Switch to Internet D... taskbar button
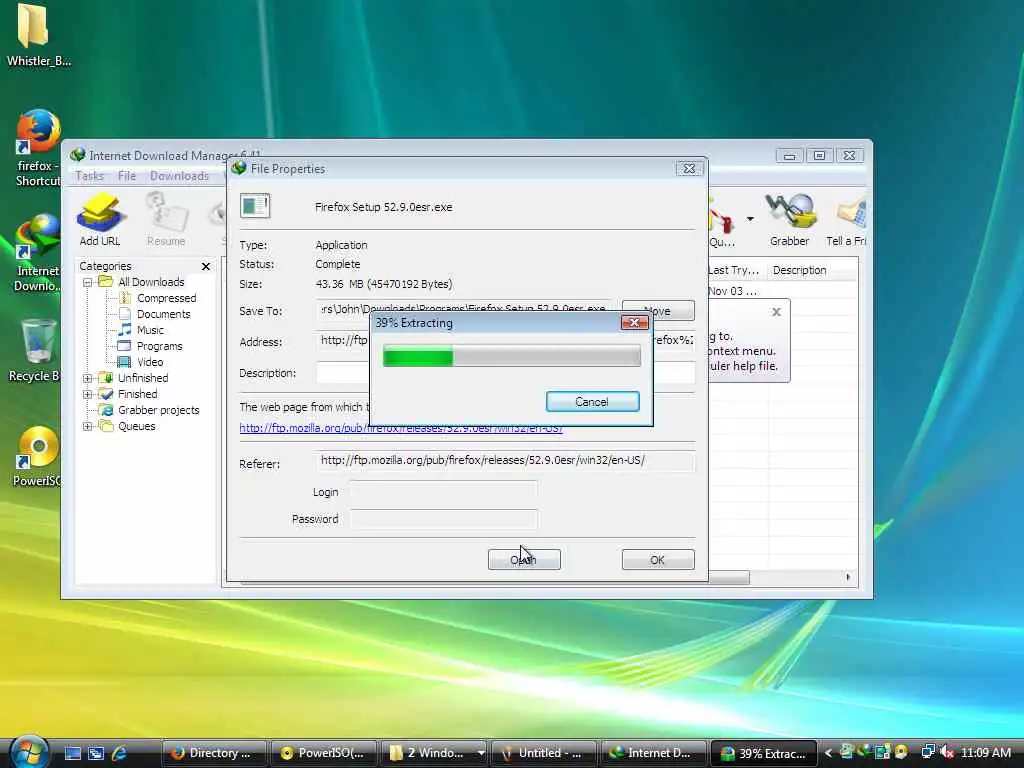The height and width of the screenshot is (768, 1024). point(654,753)
